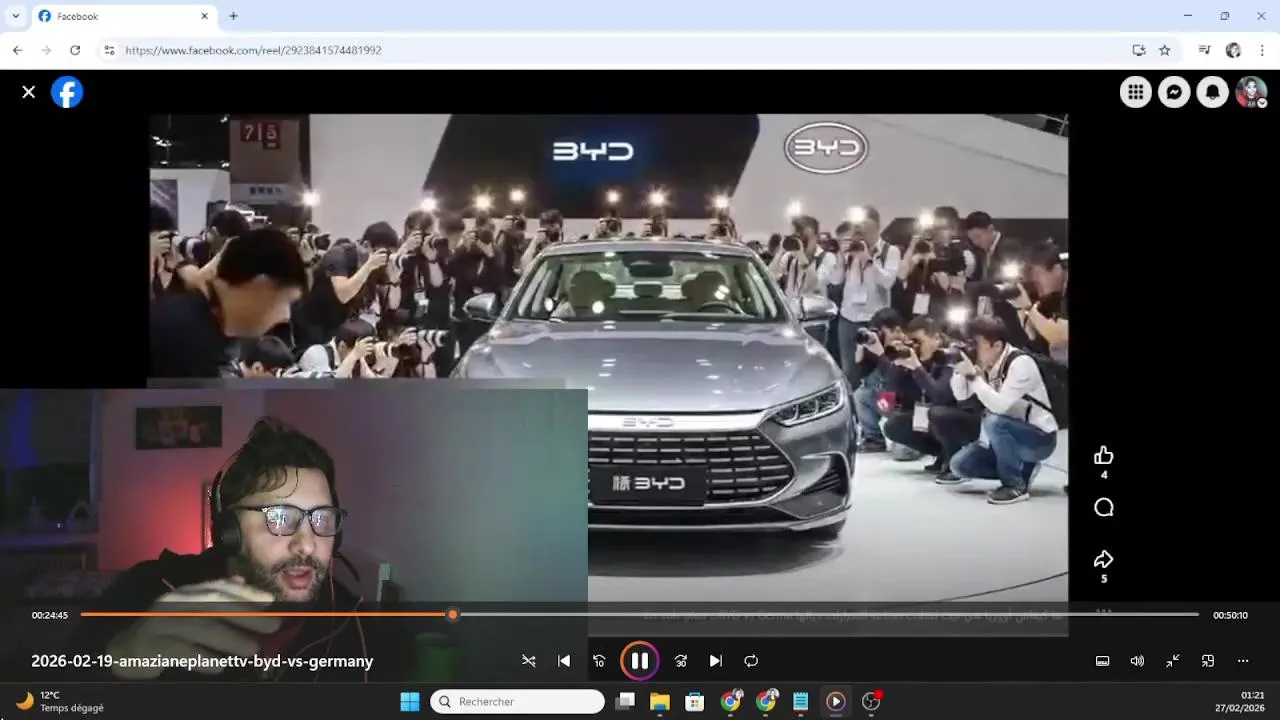Seek using the playback progress slider handle

(453, 615)
